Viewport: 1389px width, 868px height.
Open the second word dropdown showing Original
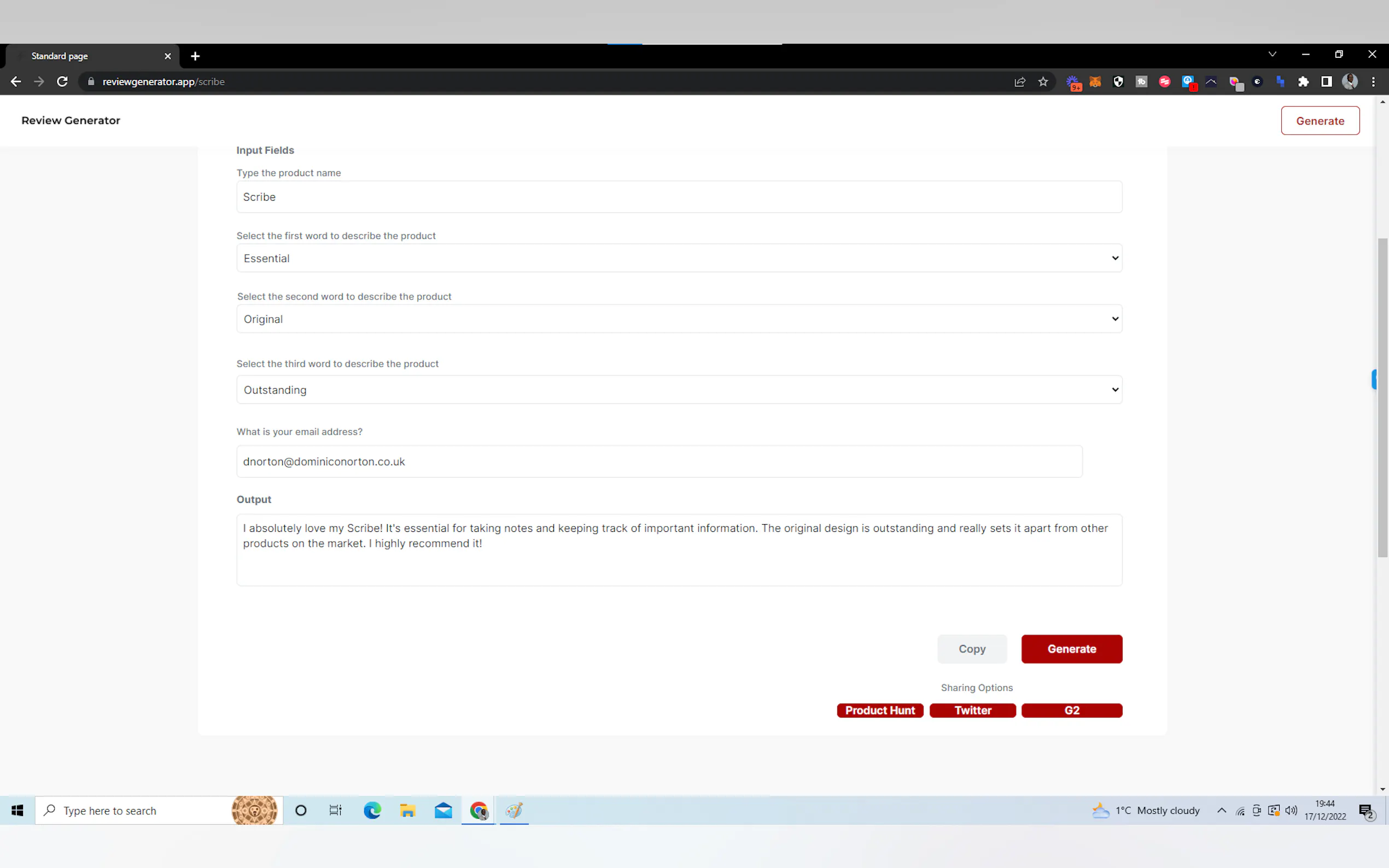click(679, 319)
